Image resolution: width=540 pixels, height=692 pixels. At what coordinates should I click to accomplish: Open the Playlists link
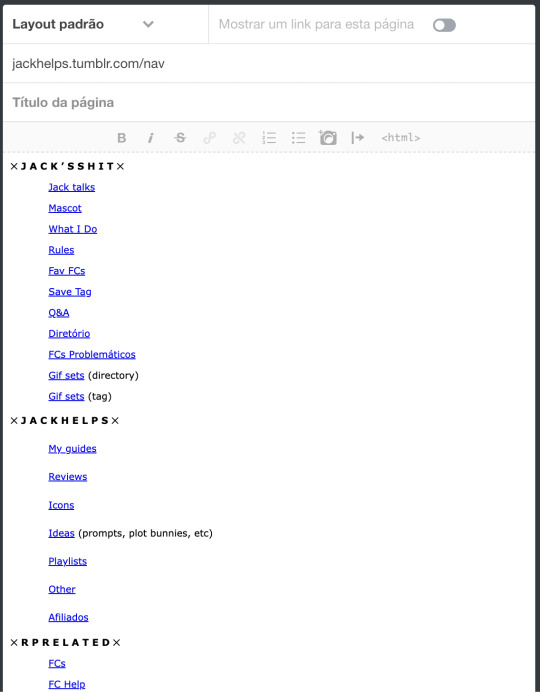68,561
